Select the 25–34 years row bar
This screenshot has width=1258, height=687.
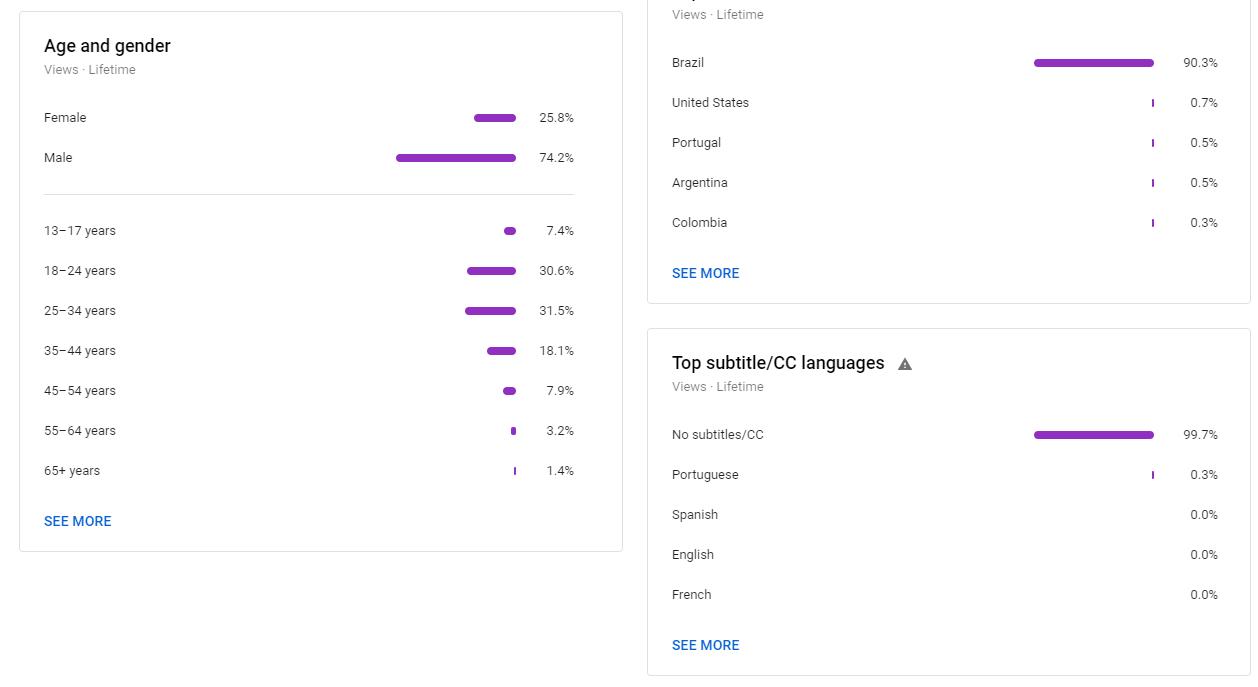(x=490, y=311)
